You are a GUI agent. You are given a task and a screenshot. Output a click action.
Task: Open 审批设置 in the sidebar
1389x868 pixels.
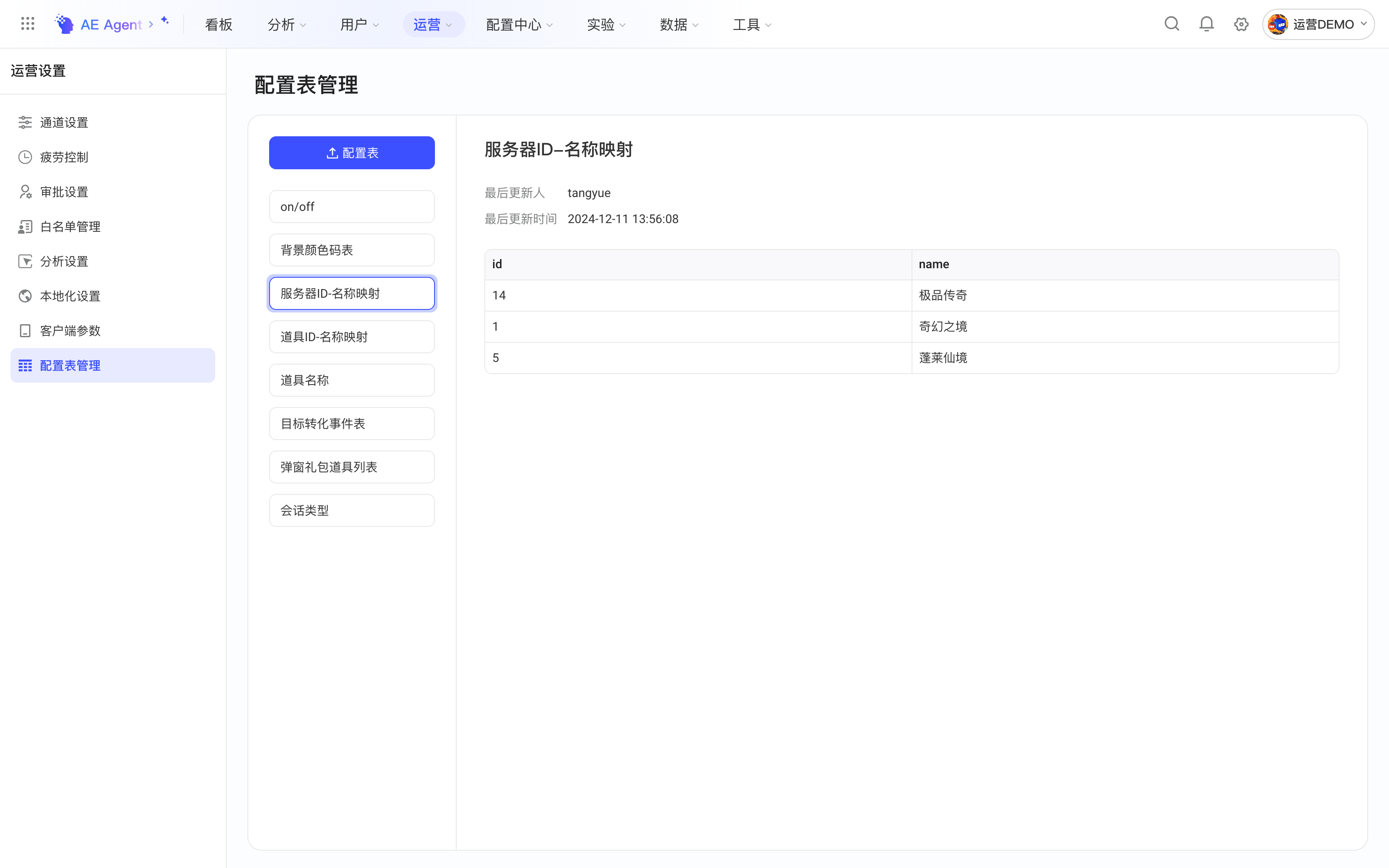click(x=112, y=192)
